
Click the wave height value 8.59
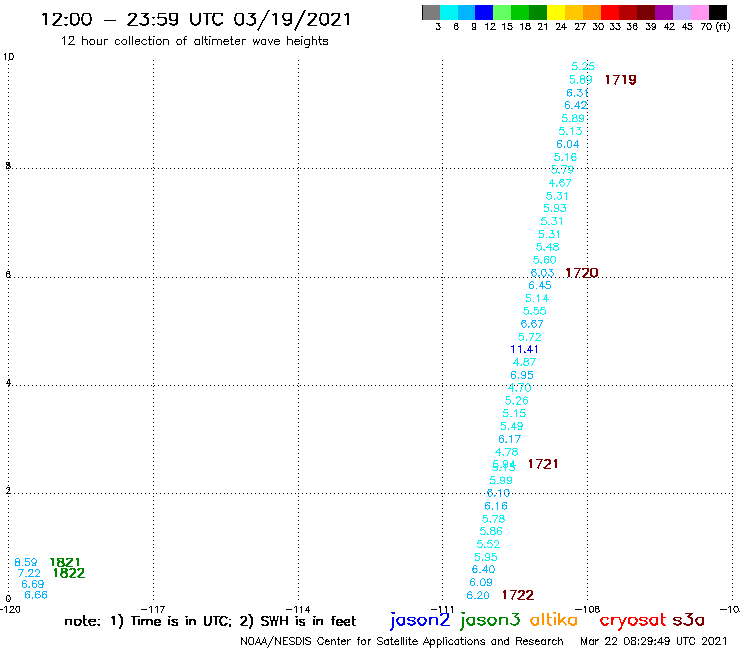[25, 562]
